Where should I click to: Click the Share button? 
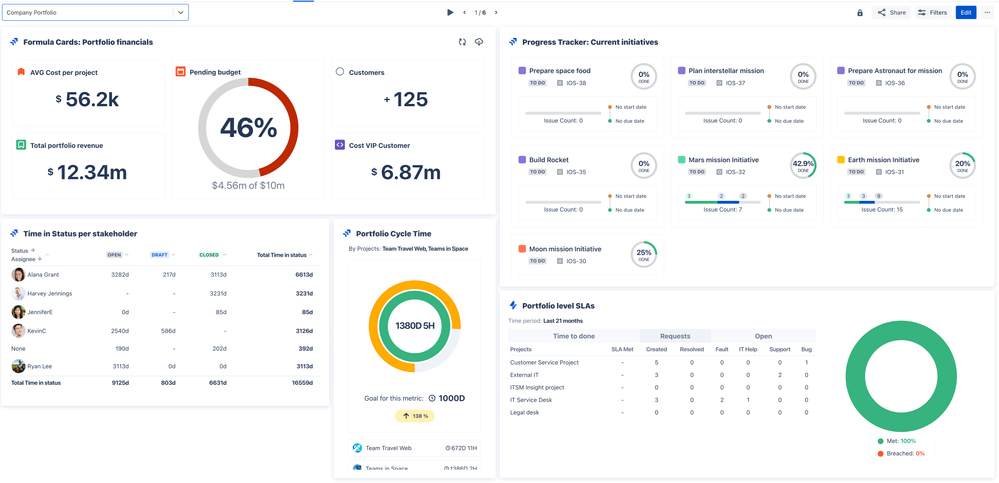891,13
